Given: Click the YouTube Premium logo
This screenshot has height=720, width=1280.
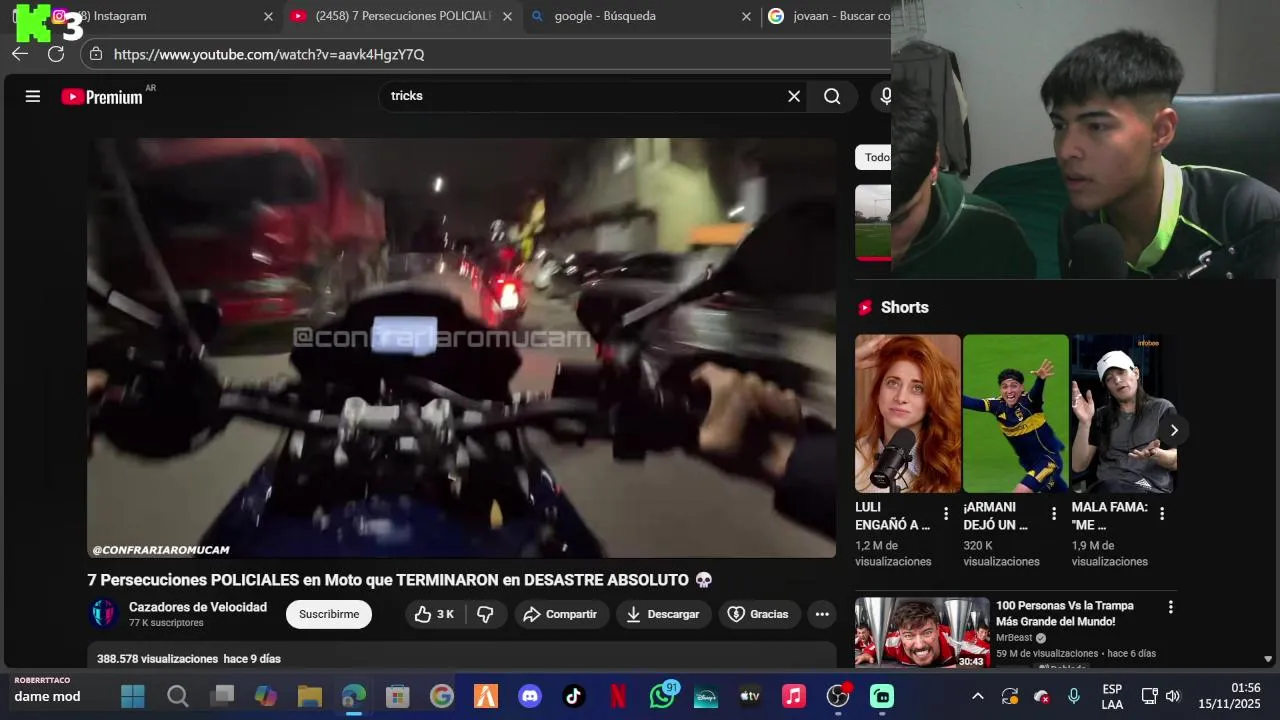Looking at the screenshot, I should click(102, 97).
